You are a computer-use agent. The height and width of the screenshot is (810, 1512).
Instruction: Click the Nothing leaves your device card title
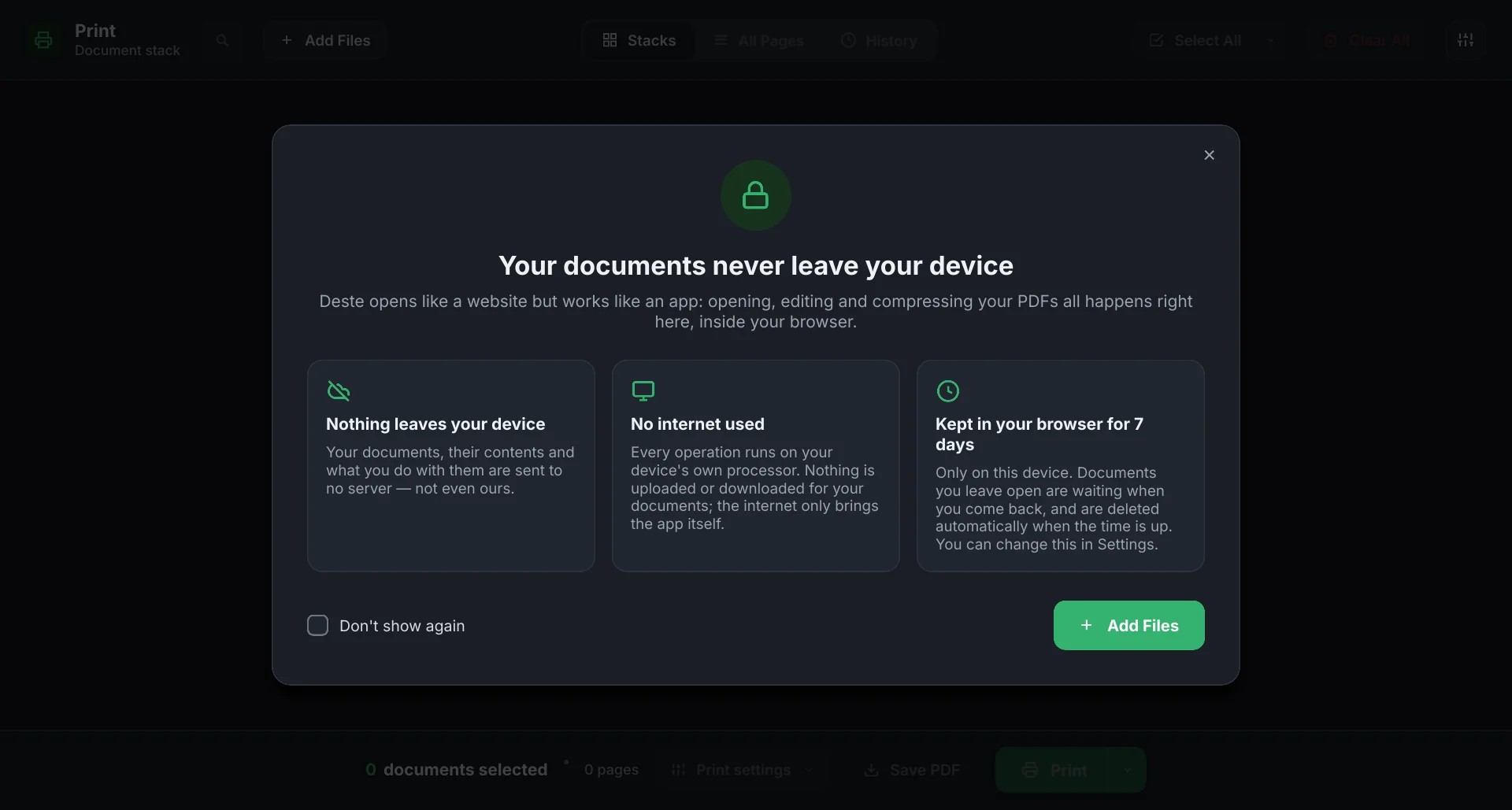[435, 424]
